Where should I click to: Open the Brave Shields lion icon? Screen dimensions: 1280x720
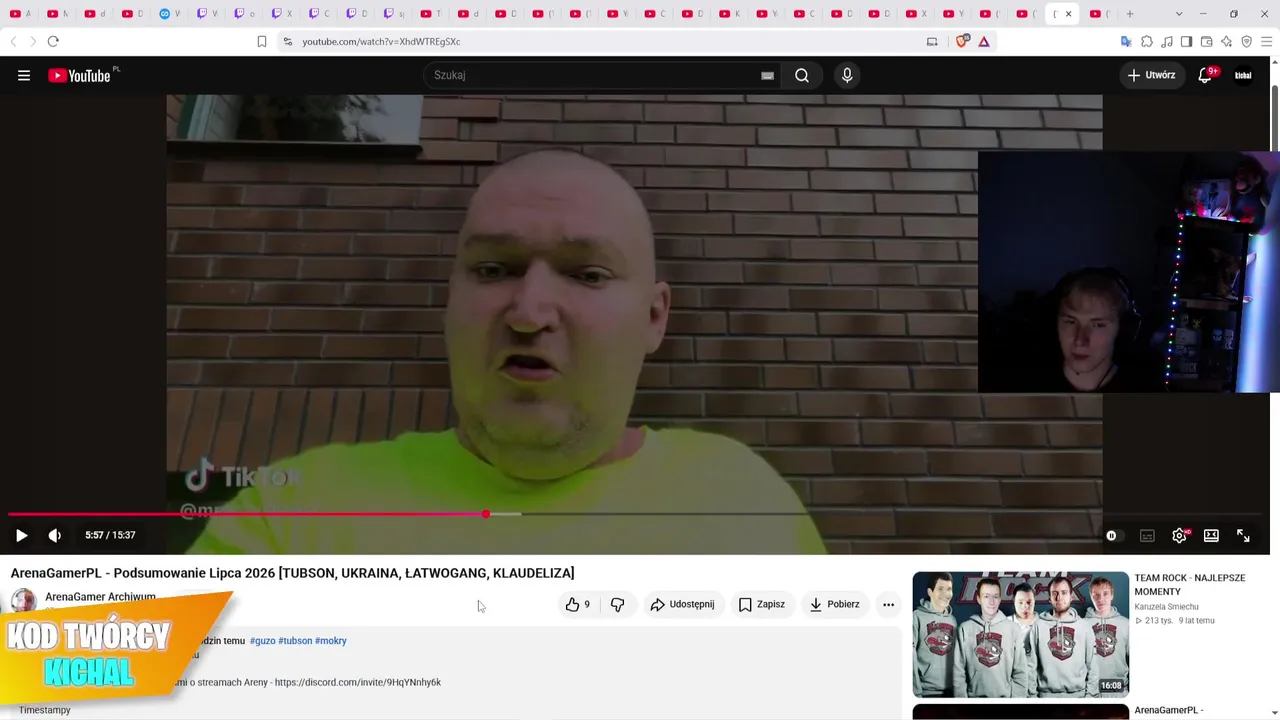tap(962, 42)
